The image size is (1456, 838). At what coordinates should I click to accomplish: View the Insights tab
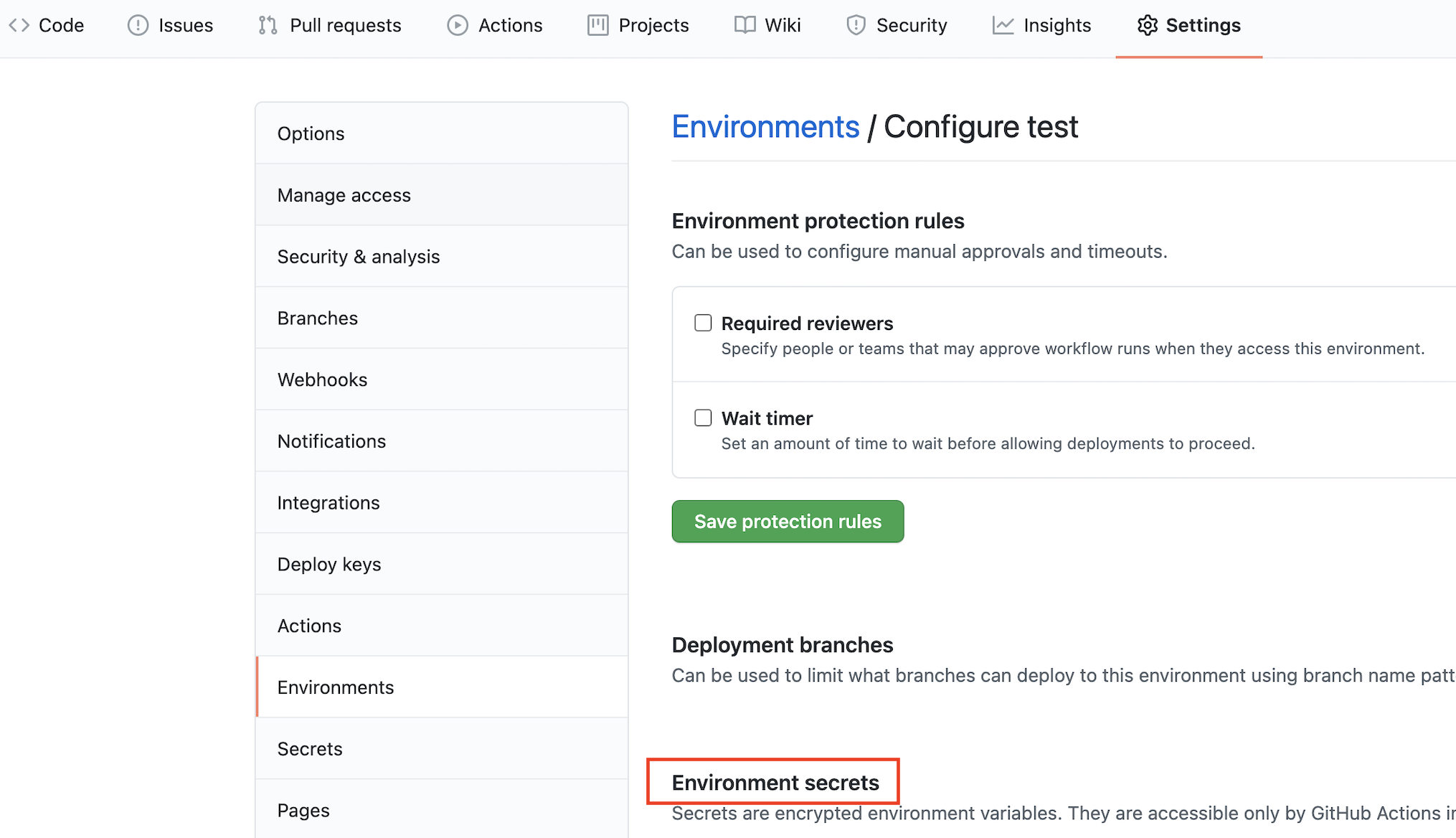click(1041, 25)
